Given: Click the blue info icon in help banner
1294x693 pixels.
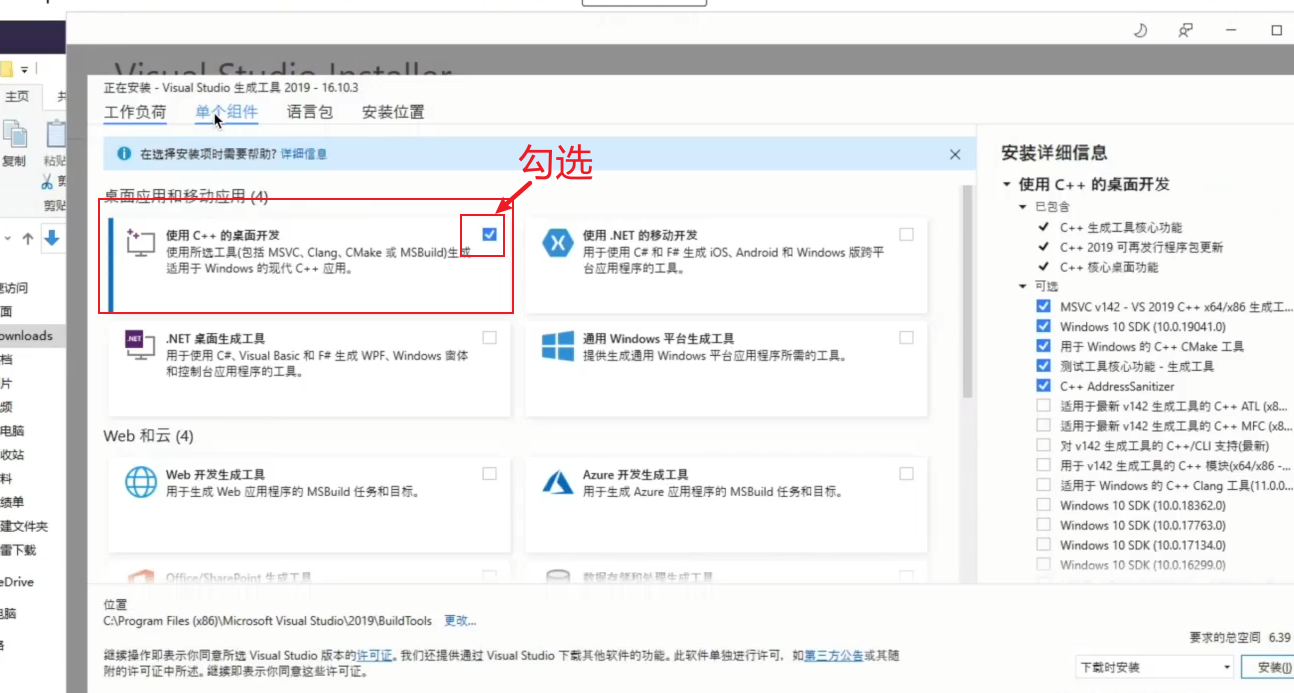Looking at the screenshot, I should tap(124, 154).
